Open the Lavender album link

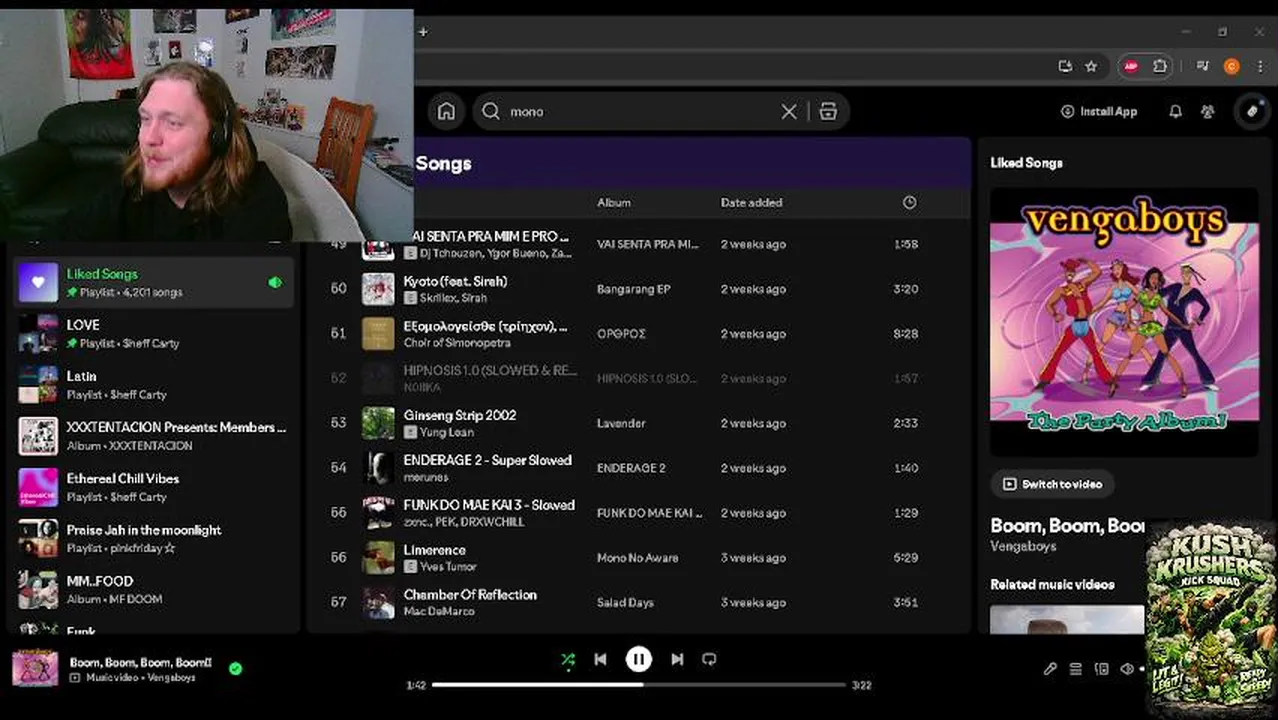[x=621, y=423]
